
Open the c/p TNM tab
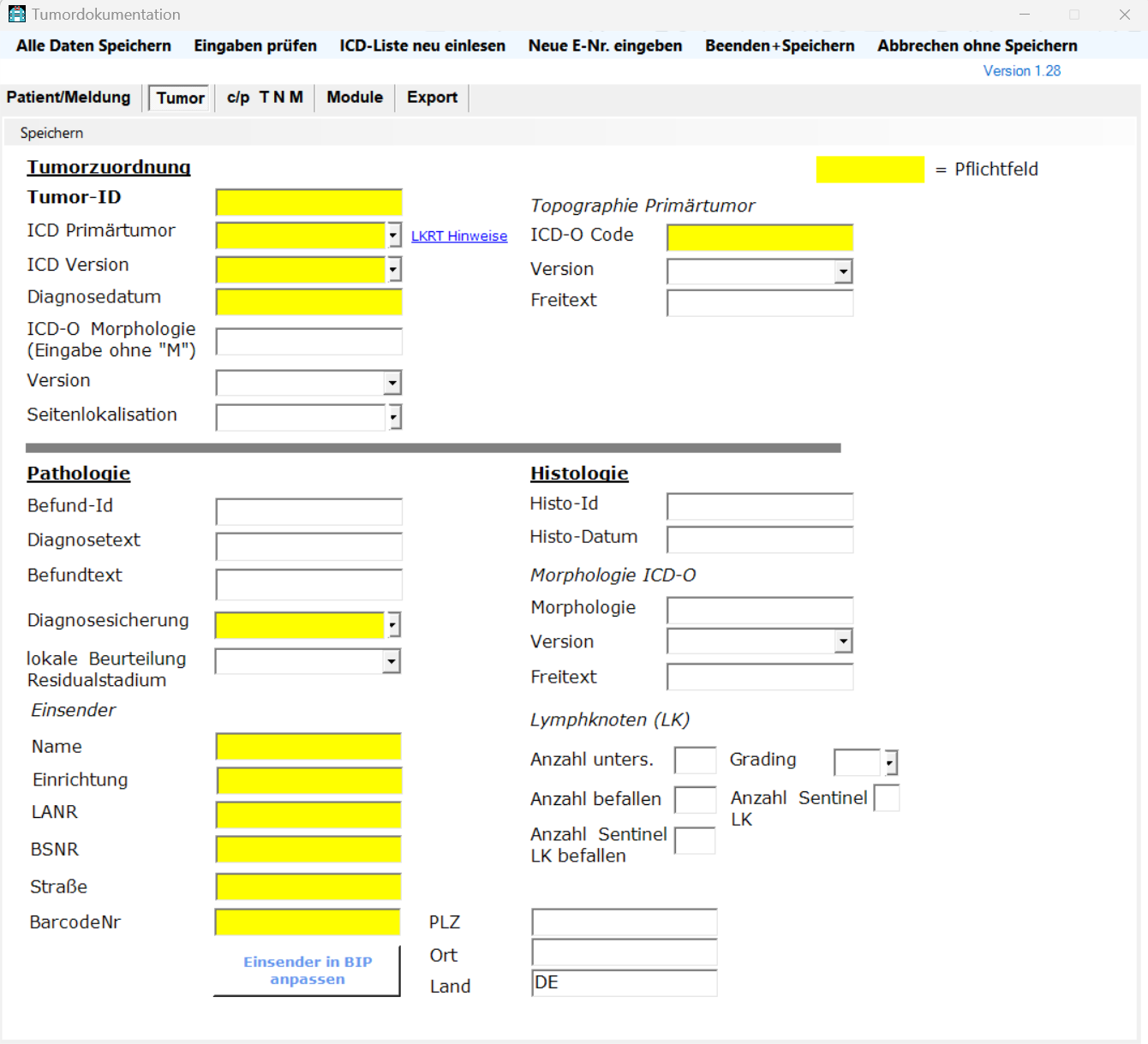[265, 97]
